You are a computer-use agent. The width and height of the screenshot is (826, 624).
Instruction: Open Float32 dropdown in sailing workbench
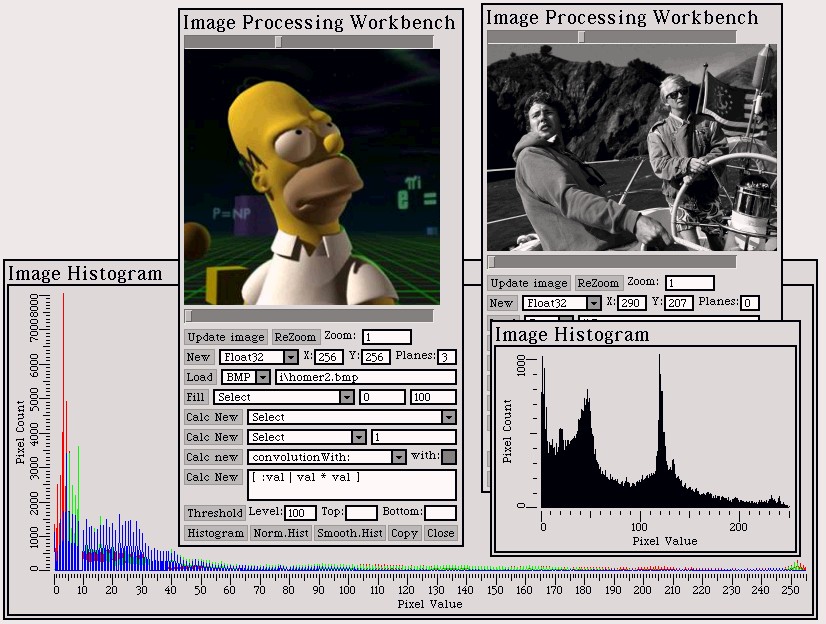(x=594, y=303)
